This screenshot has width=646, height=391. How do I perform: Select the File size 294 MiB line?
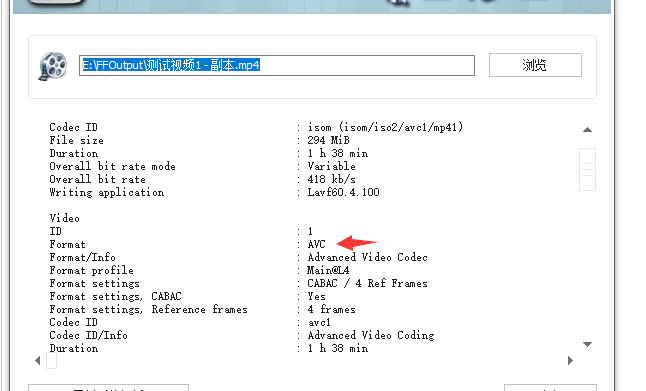click(x=199, y=140)
